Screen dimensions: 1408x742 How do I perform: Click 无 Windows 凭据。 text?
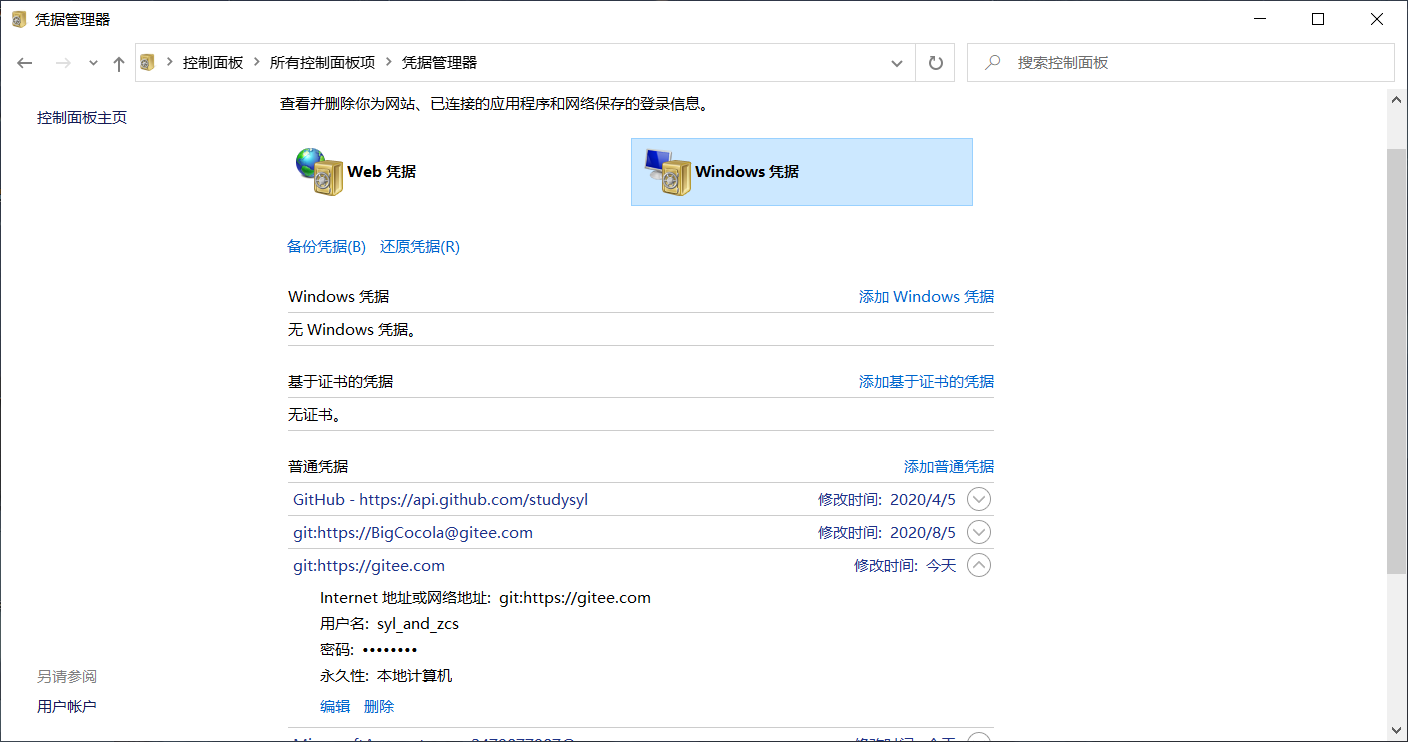click(x=352, y=330)
